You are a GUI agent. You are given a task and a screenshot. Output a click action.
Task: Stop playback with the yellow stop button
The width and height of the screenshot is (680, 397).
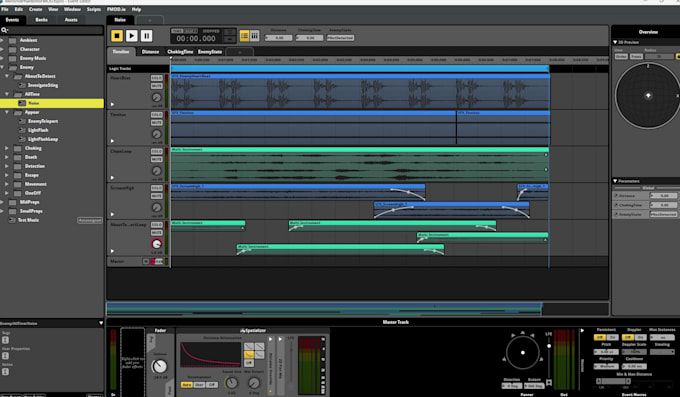coord(117,36)
